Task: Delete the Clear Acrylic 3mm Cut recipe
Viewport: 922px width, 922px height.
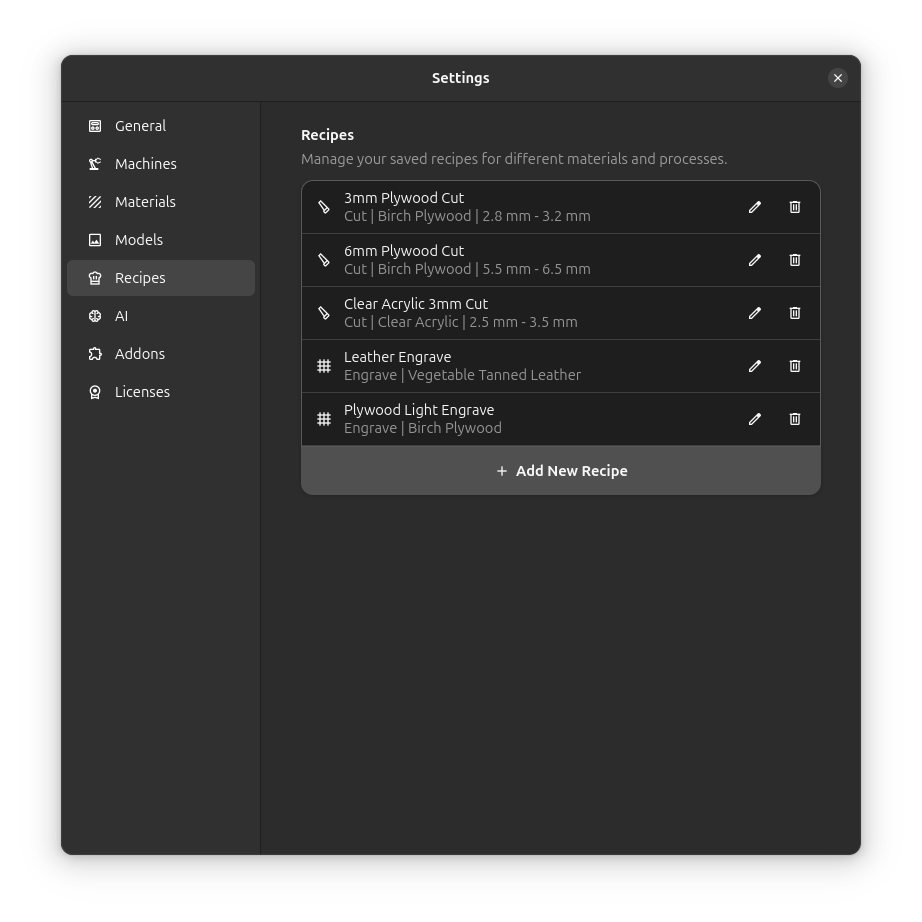Action: click(x=794, y=313)
